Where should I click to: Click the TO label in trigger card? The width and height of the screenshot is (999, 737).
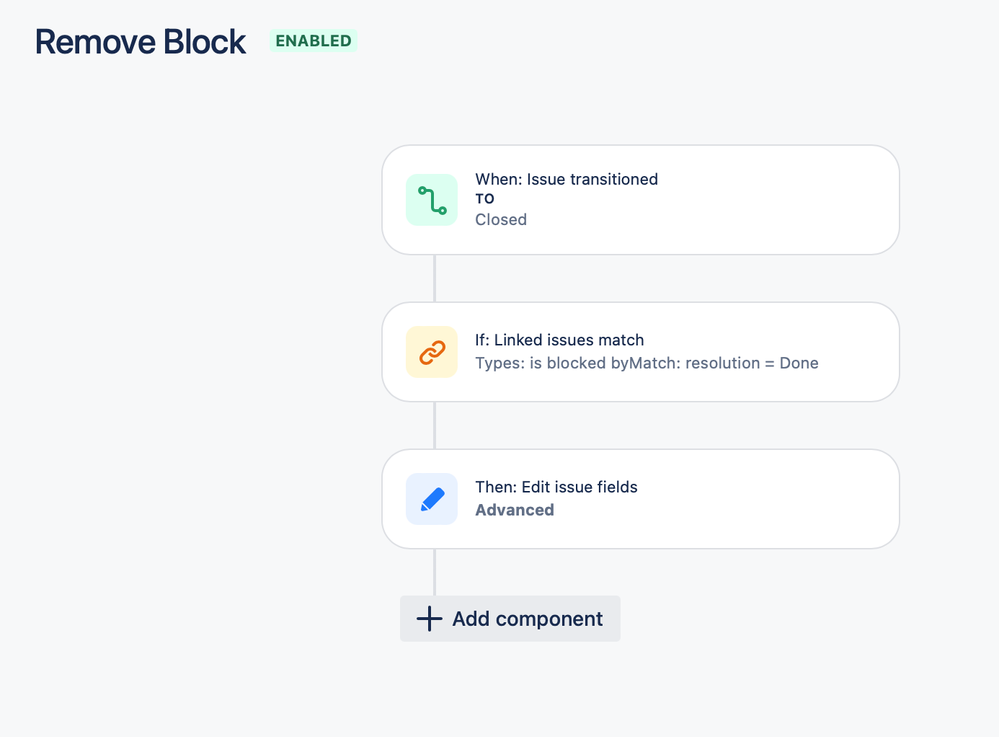pos(485,199)
